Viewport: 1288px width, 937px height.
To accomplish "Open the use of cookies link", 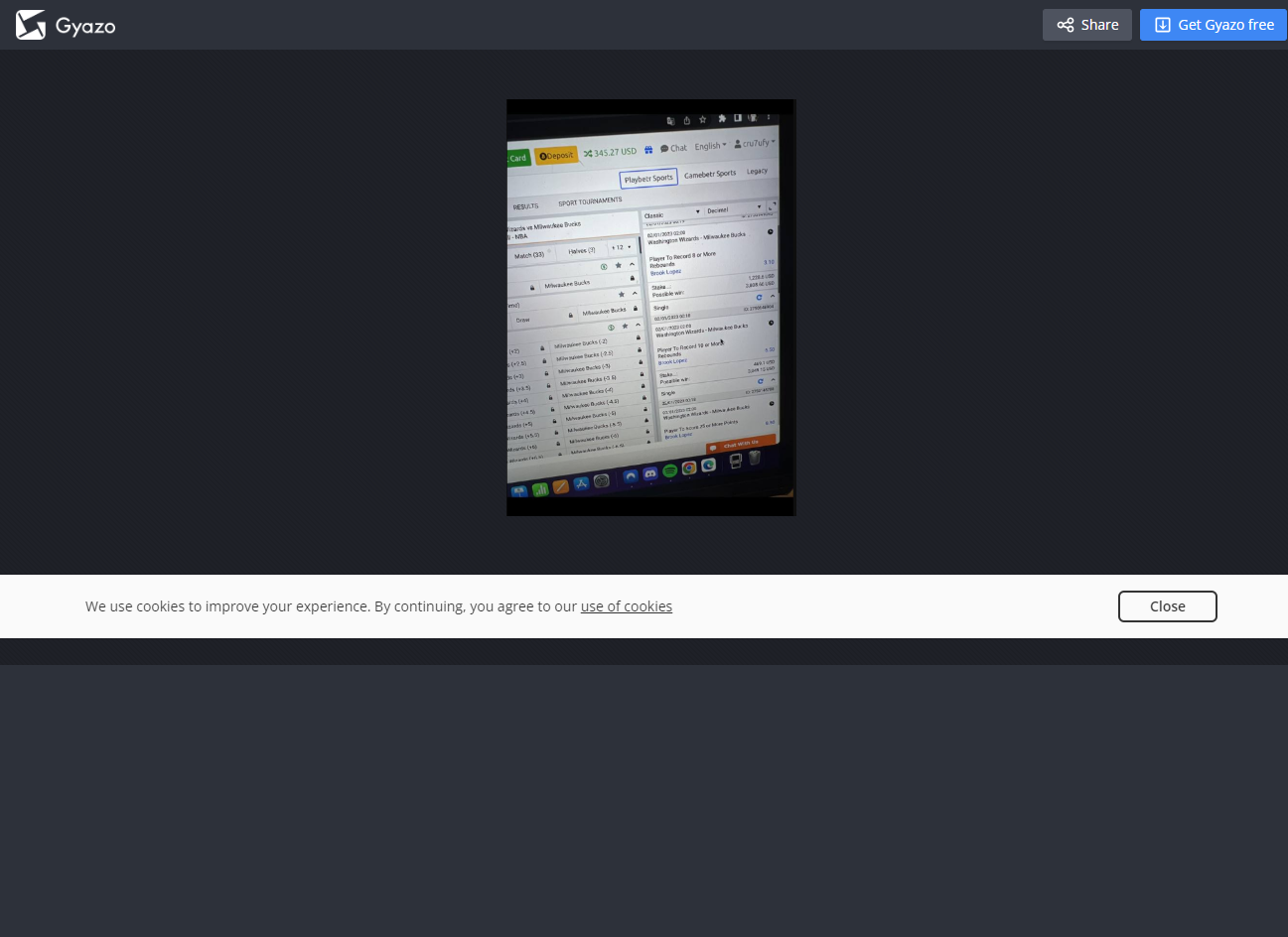I will 627,606.
